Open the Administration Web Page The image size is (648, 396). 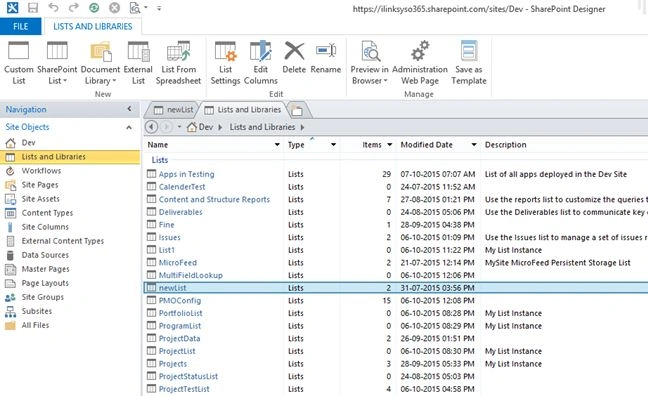(420, 63)
